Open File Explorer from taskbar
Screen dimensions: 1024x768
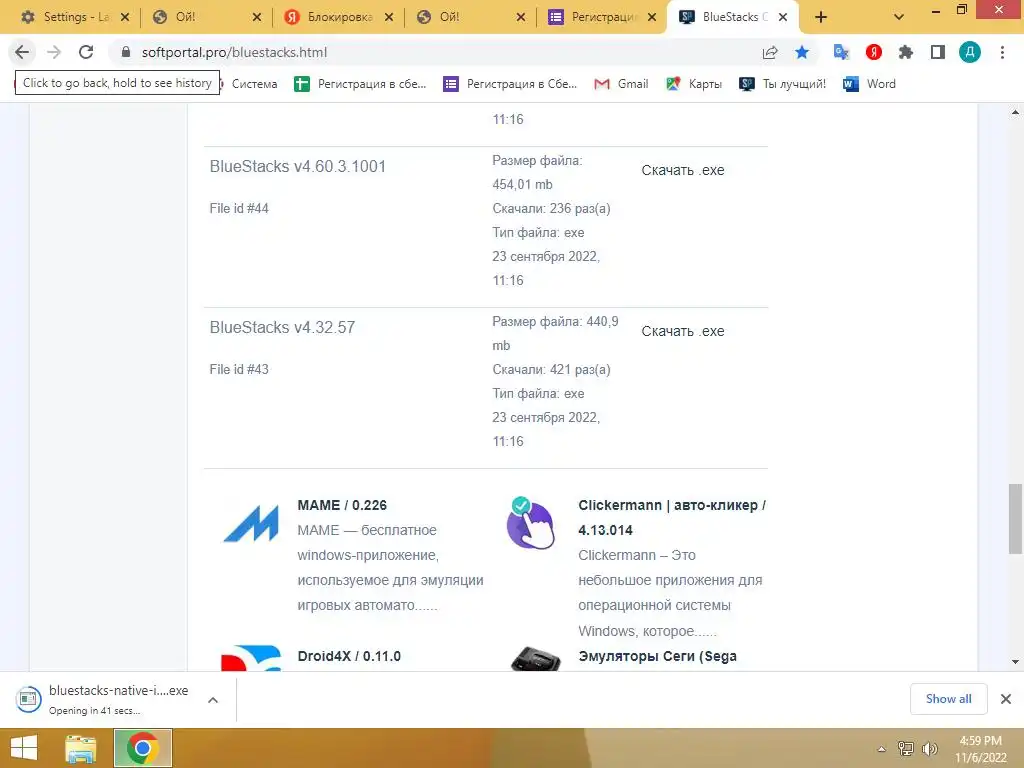point(81,748)
